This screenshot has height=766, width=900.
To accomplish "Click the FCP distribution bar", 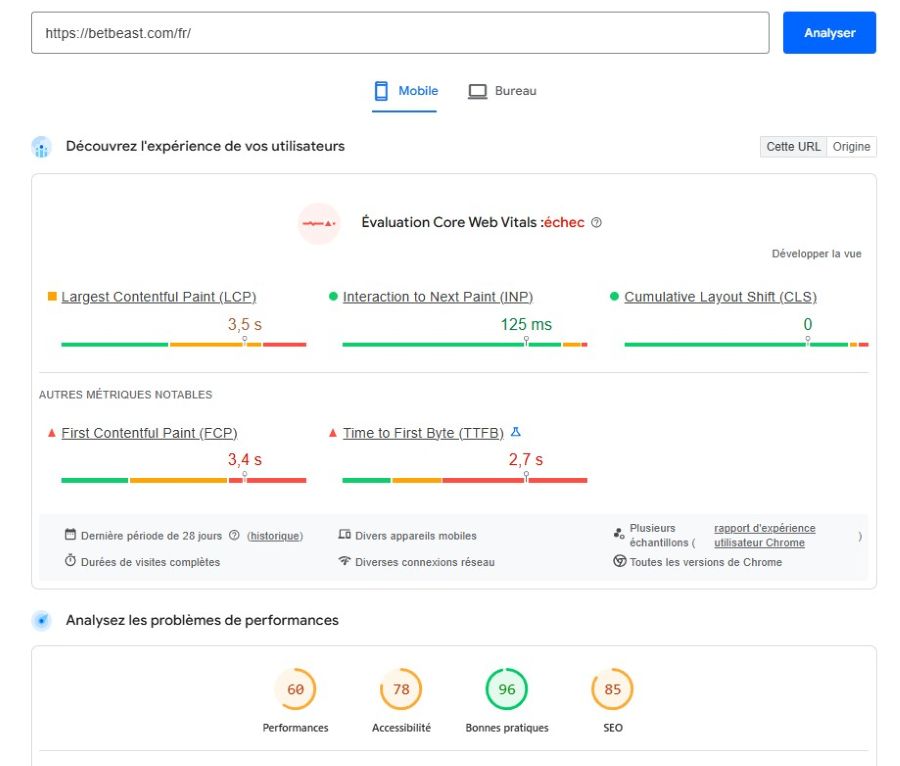I will (184, 480).
